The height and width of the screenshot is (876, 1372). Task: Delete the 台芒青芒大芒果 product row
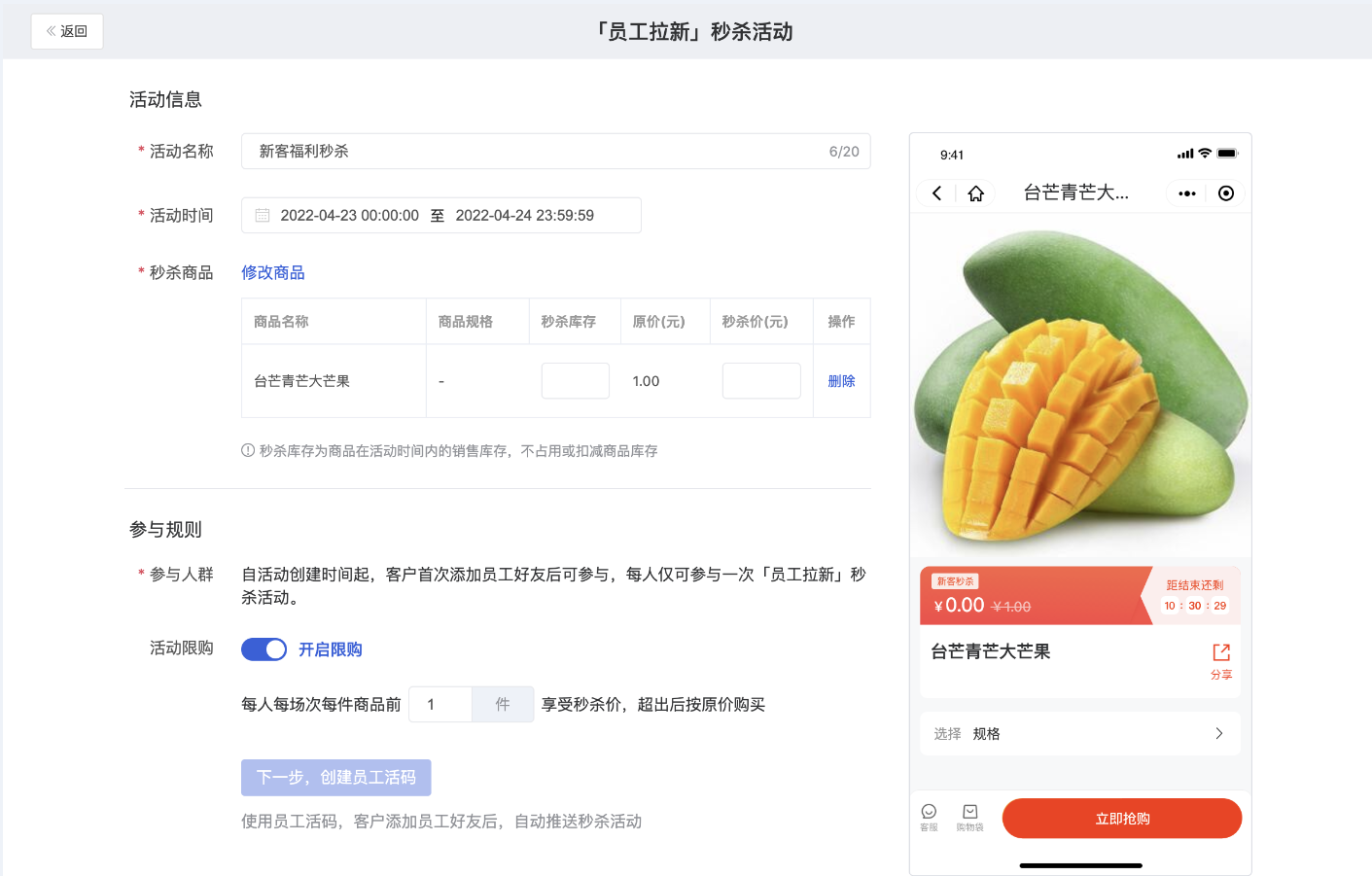pos(842,381)
